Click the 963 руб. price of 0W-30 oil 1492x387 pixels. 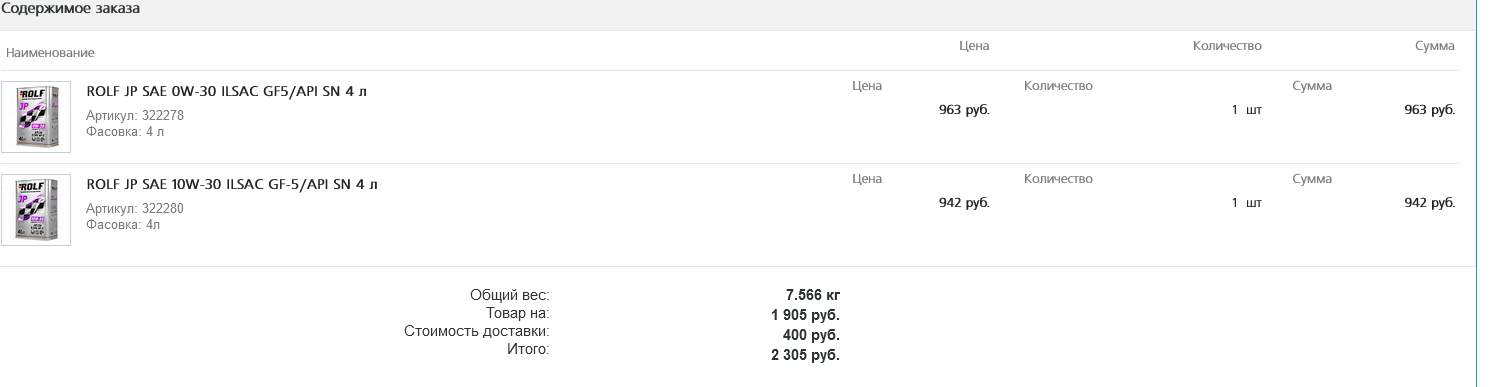[x=964, y=110]
